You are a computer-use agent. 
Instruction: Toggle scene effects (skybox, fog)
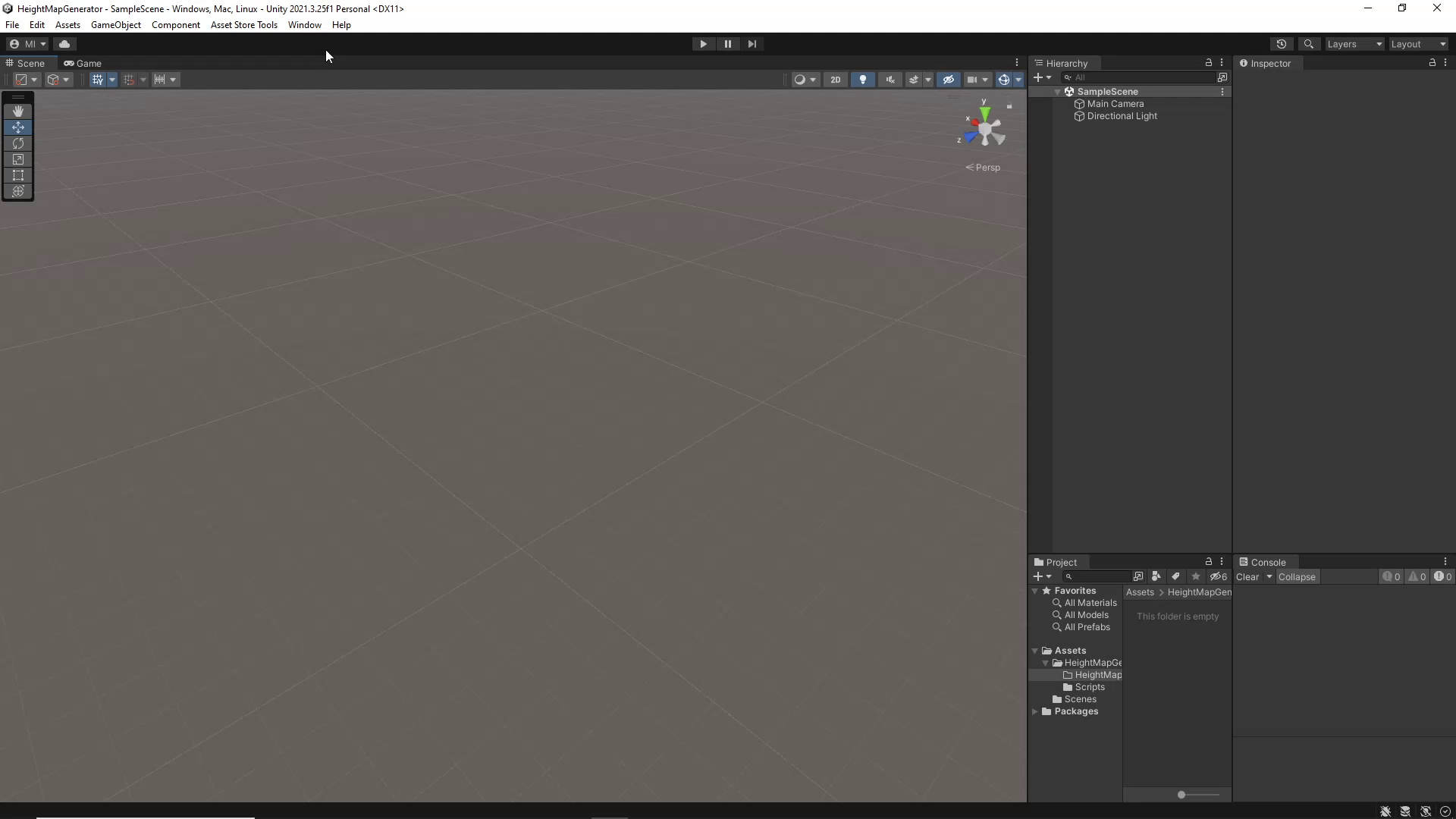click(x=913, y=80)
